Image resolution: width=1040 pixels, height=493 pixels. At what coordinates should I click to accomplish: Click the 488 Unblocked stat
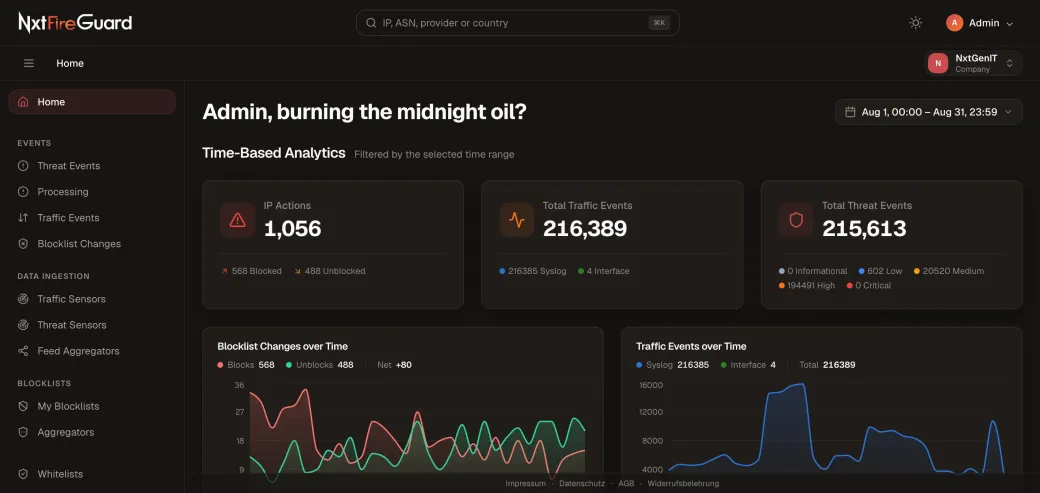[x=330, y=271]
